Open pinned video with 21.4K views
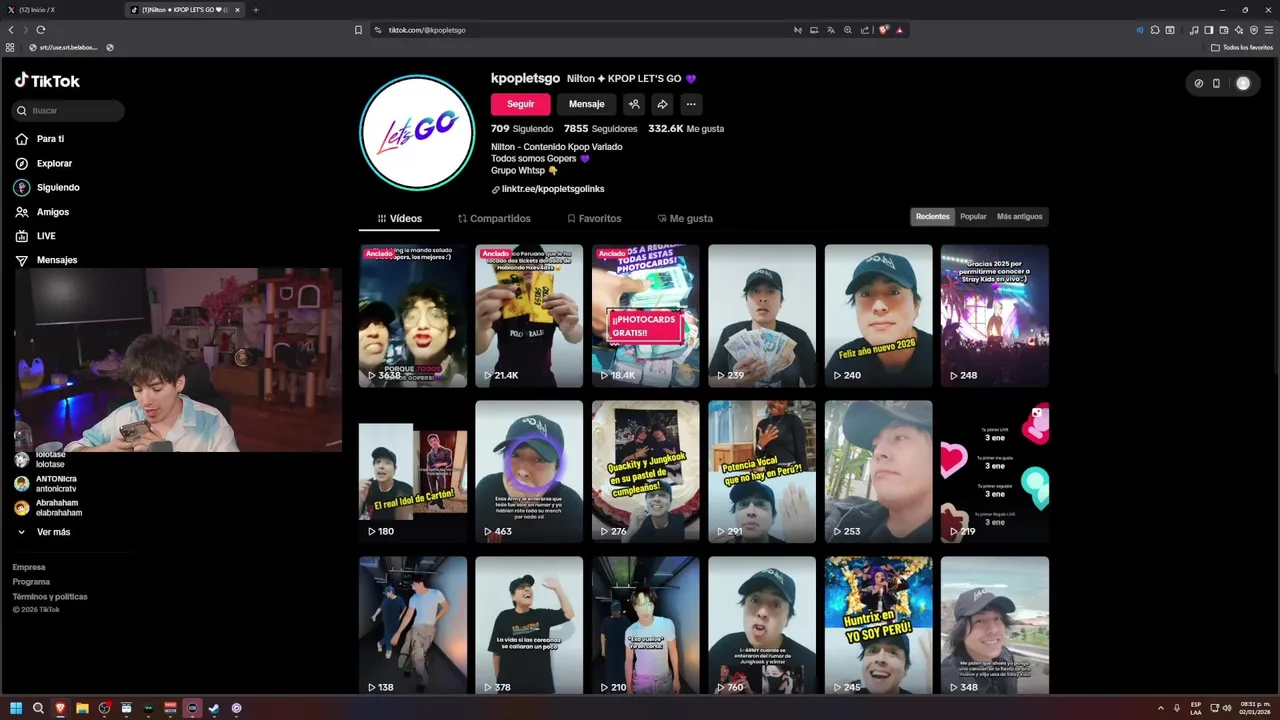This screenshot has height=720, width=1280. tap(529, 316)
